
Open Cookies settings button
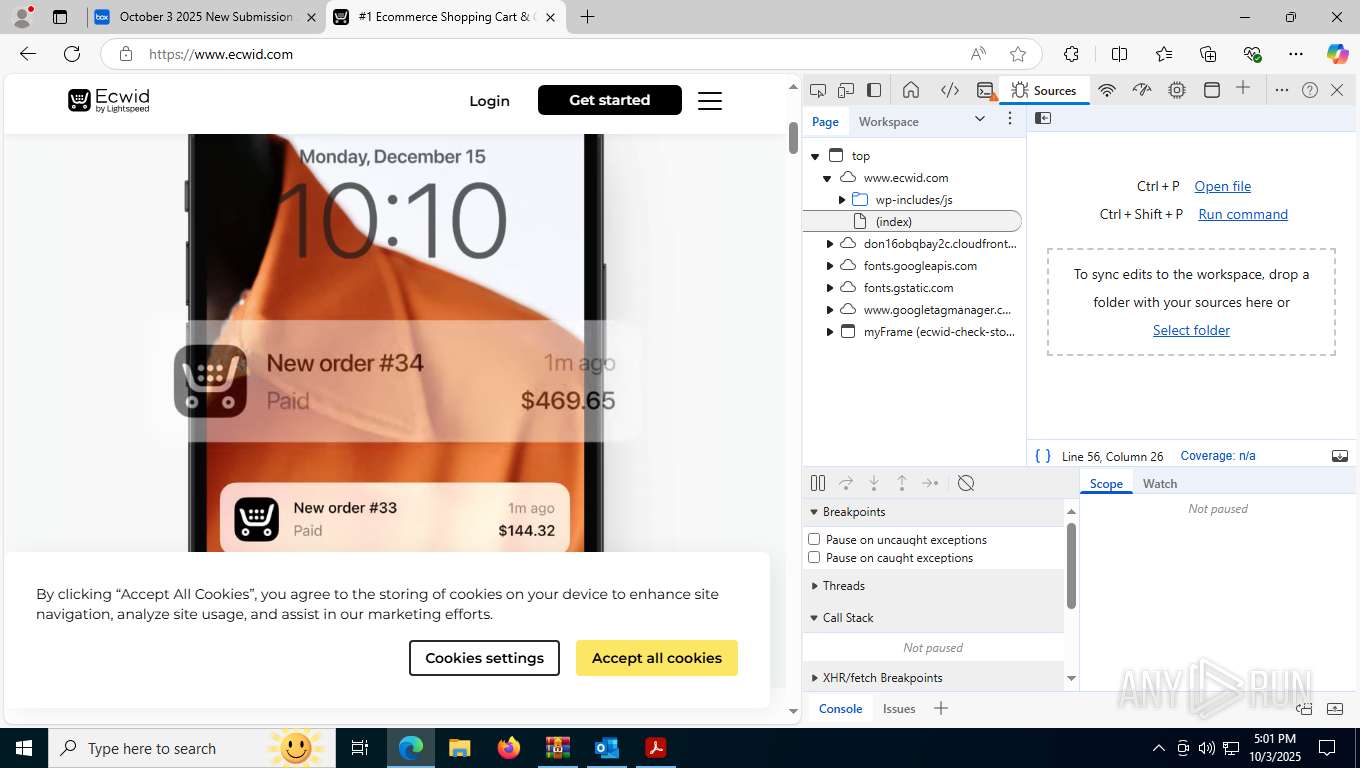pos(484,658)
